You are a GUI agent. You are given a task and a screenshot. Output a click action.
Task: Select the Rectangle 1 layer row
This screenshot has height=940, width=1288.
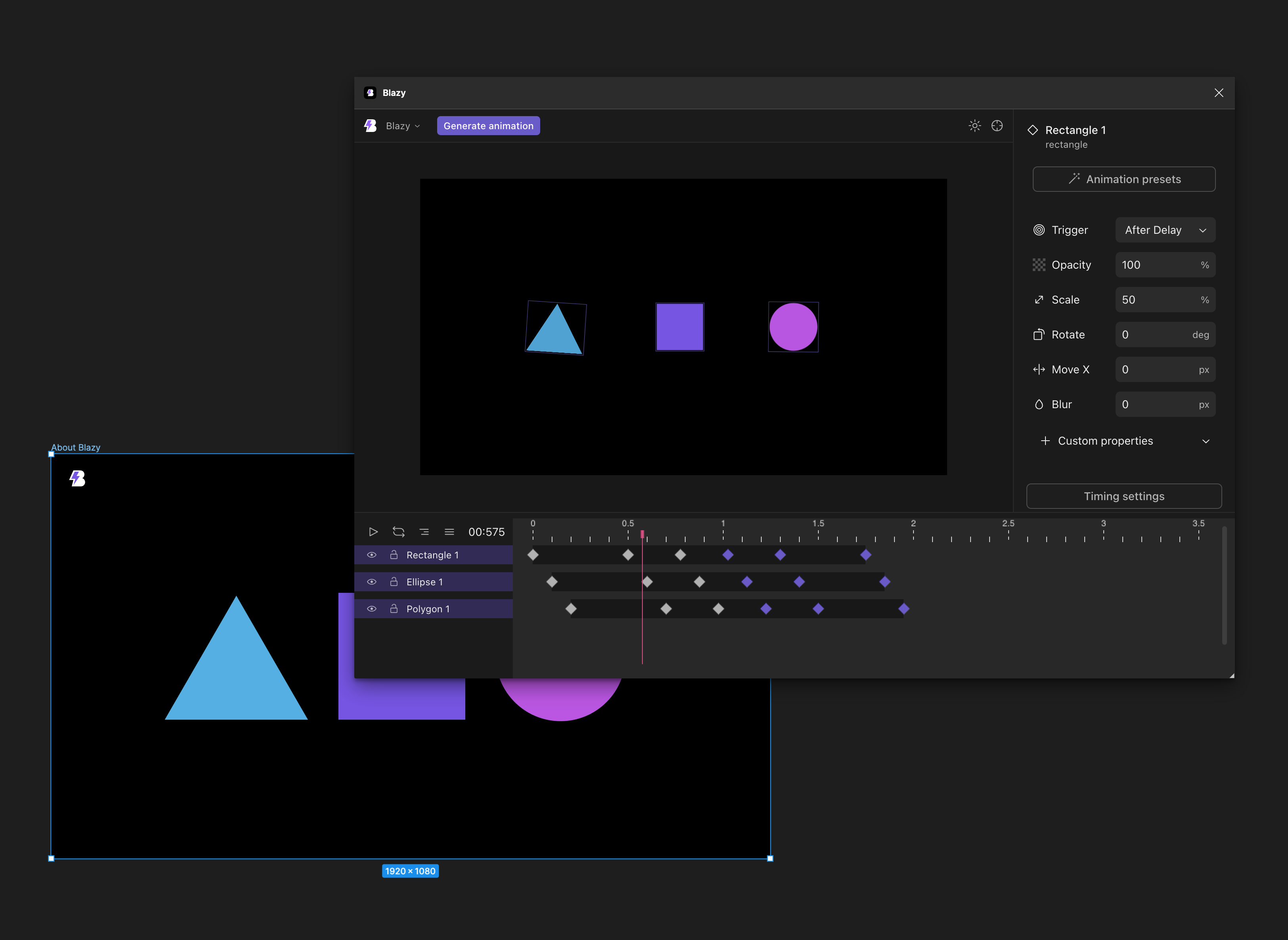click(x=434, y=555)
